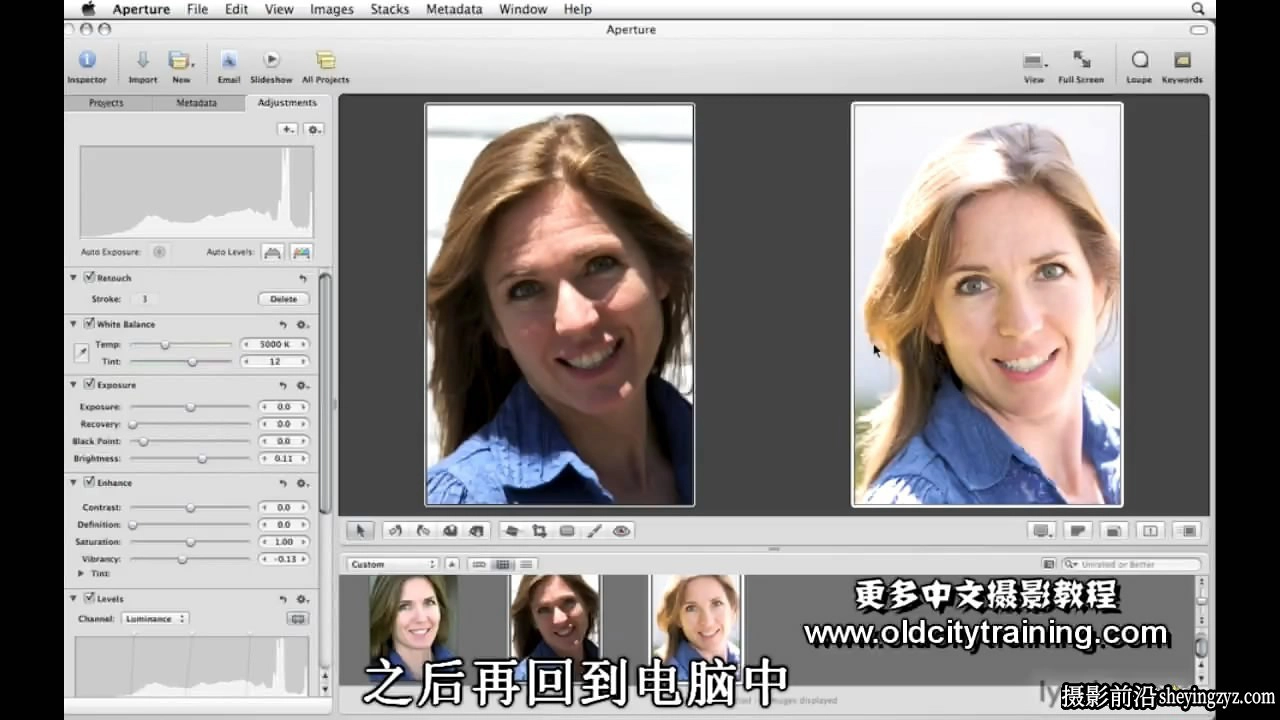Click the Rotate Right tool
Image resolution: width=1280 pixels, height=720 pixels.
[423, 531]
